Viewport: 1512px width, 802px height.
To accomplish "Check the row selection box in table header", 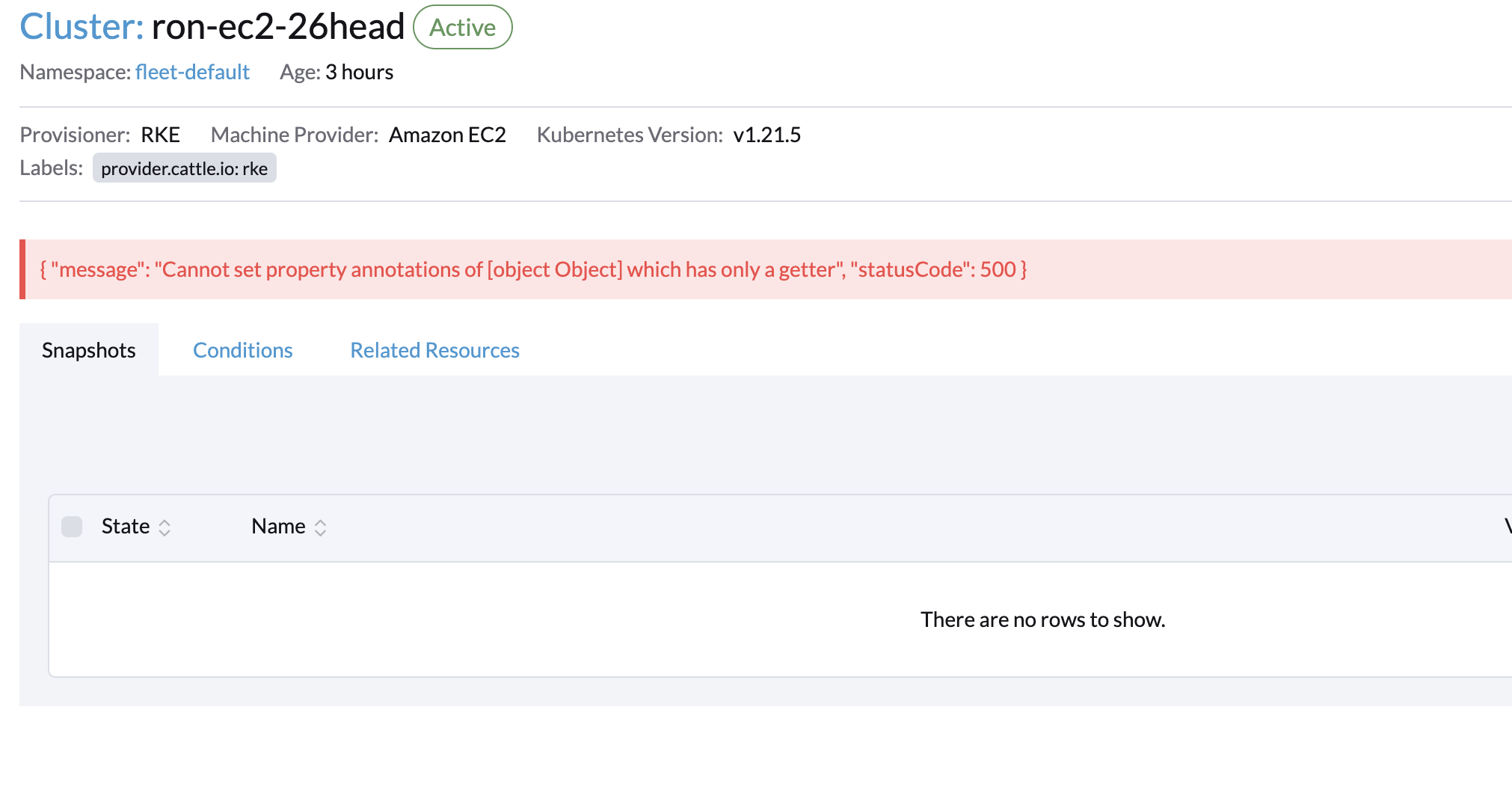I will [x=73, y=527].
